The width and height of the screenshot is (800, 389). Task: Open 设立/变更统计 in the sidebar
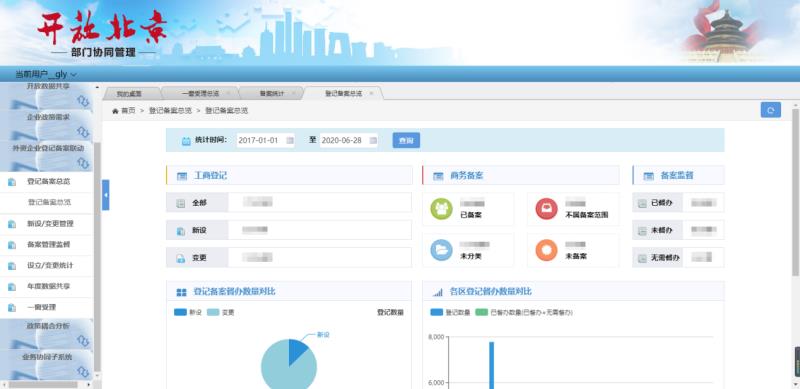coord(47,265)
